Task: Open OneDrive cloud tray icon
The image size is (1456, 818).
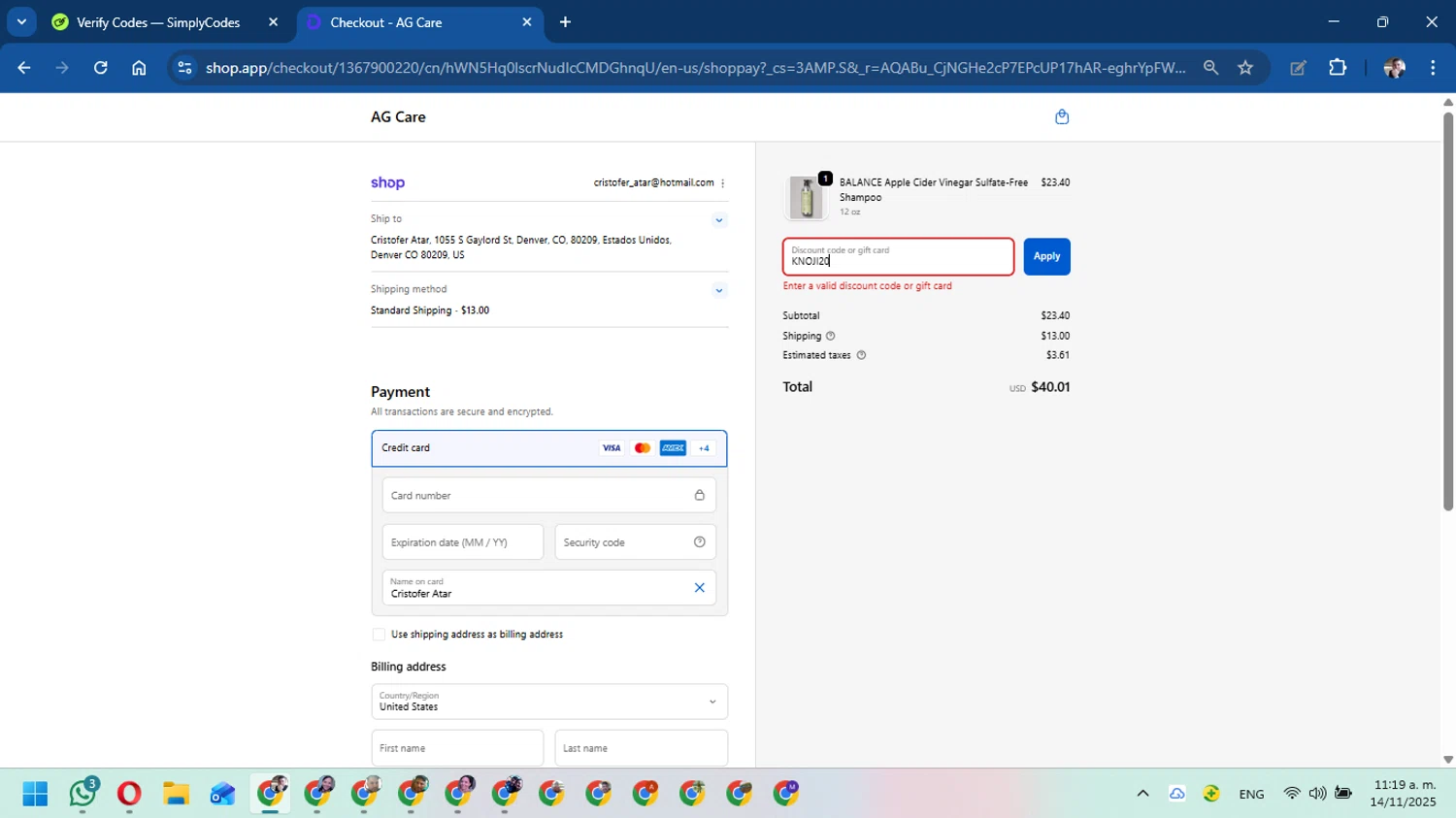Action: pyautogui.click(x=1176, y=794)
